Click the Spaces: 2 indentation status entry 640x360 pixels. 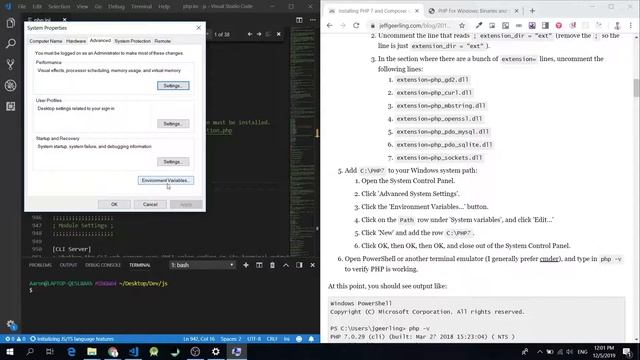(x=231, y=339)
